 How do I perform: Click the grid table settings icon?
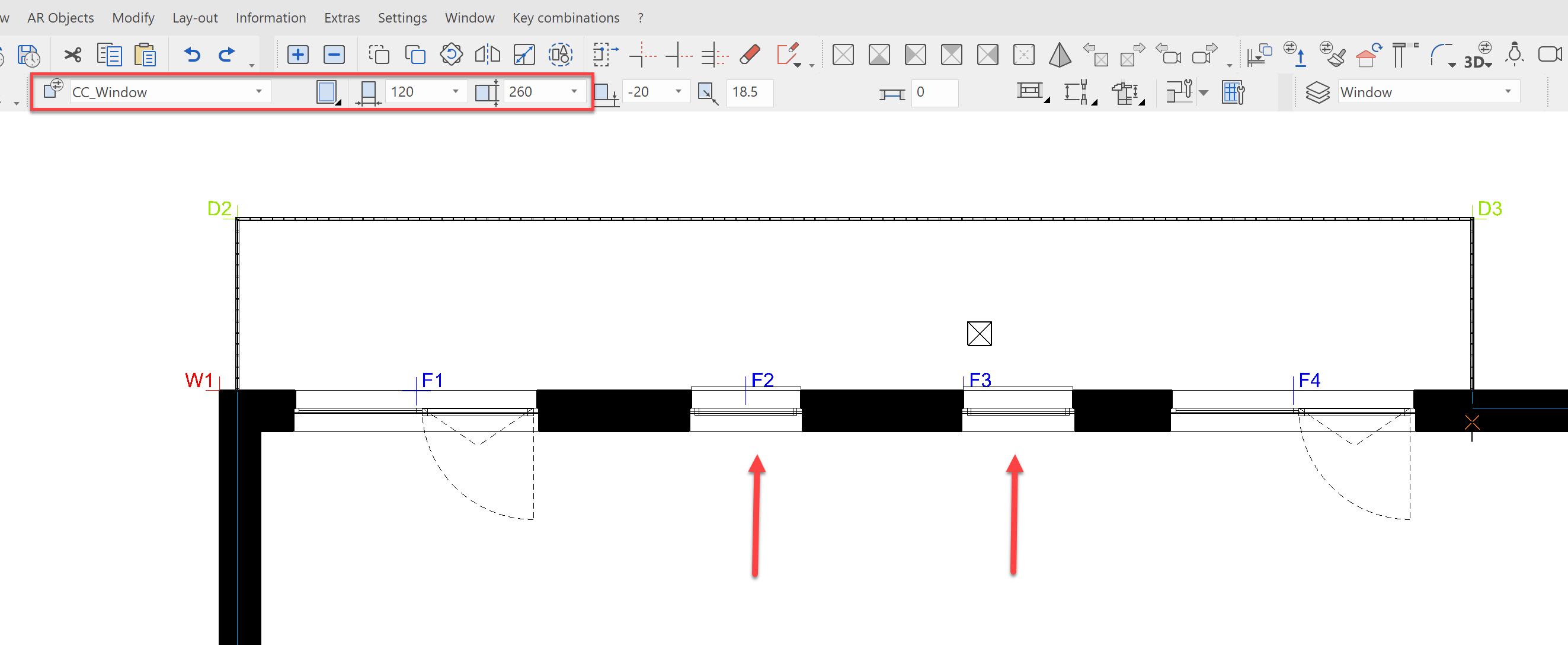tap(1233, 92)
